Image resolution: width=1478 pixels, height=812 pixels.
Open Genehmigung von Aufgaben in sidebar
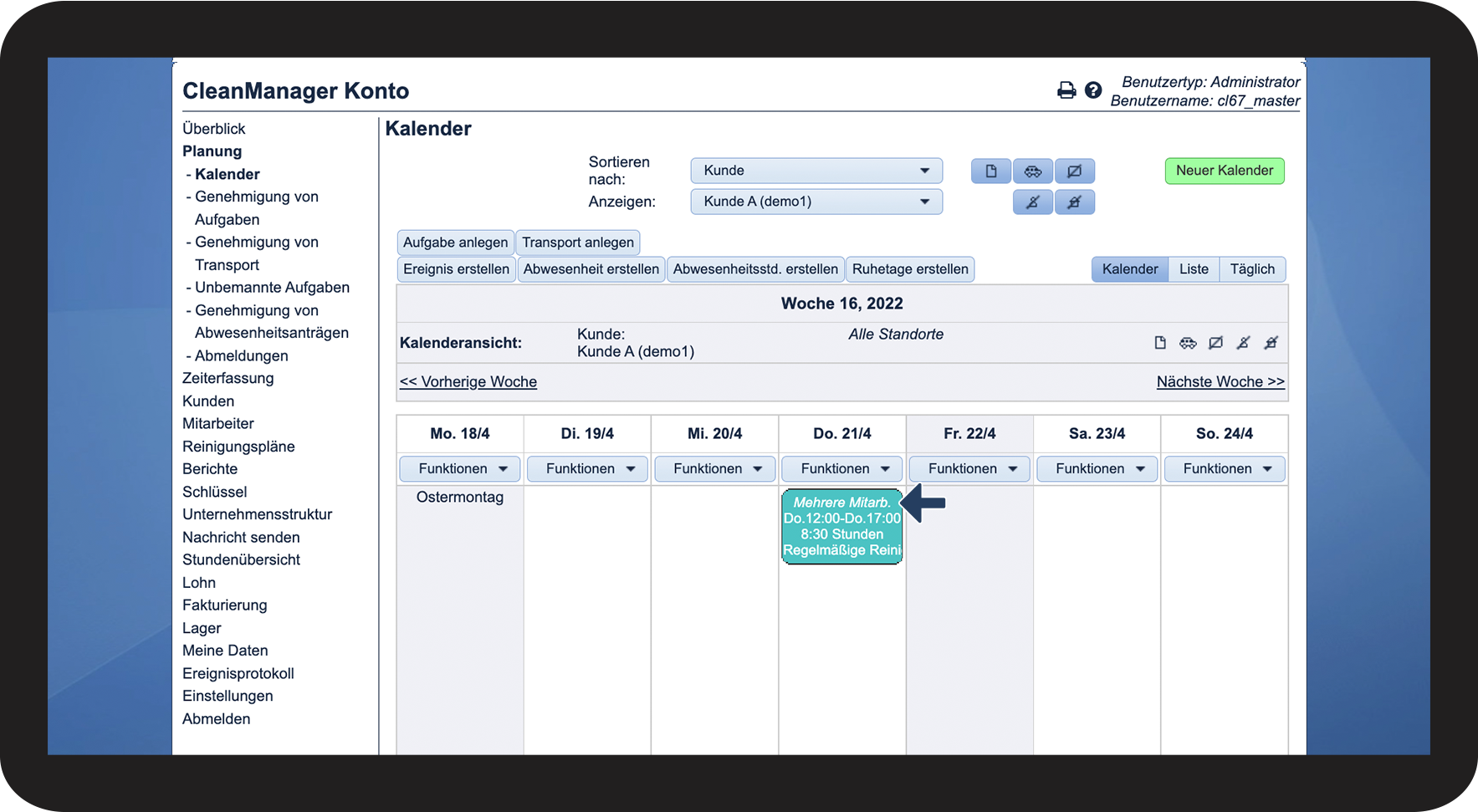click(x=257, y=208)
